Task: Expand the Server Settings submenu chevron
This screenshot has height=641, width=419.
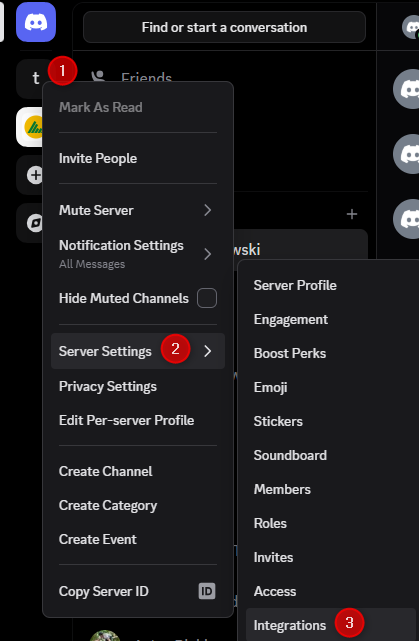Action: pos(208,351)
